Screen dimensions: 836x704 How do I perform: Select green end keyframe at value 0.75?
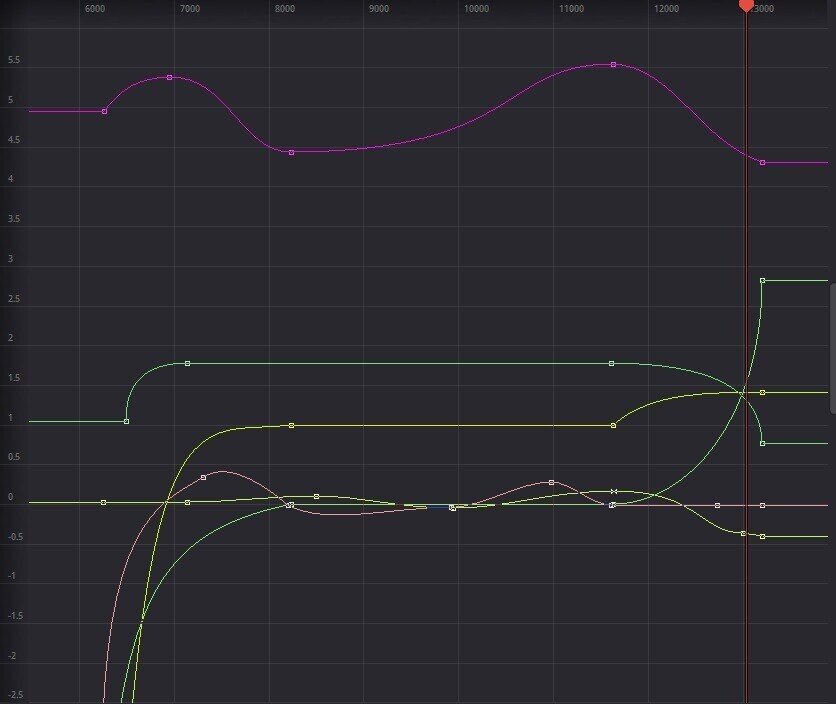[x=762, y=443]
